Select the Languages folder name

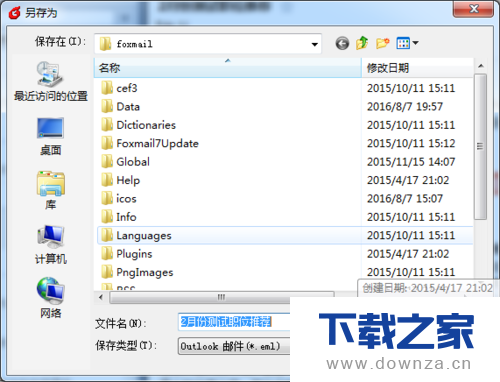(144, 236)
